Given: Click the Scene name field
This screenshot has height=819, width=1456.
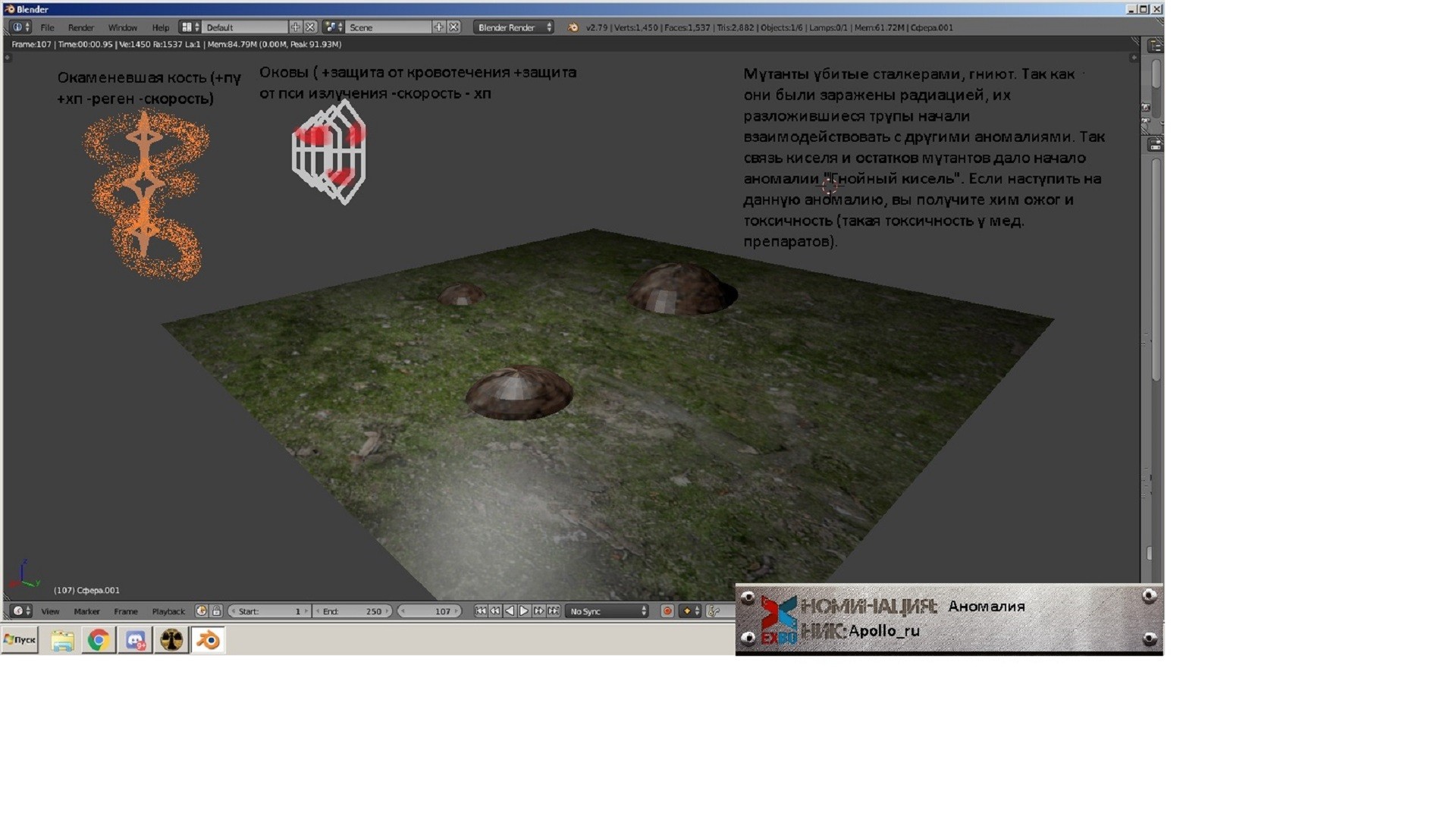Looking at the screenshot, I should click(x=389, y=27).
